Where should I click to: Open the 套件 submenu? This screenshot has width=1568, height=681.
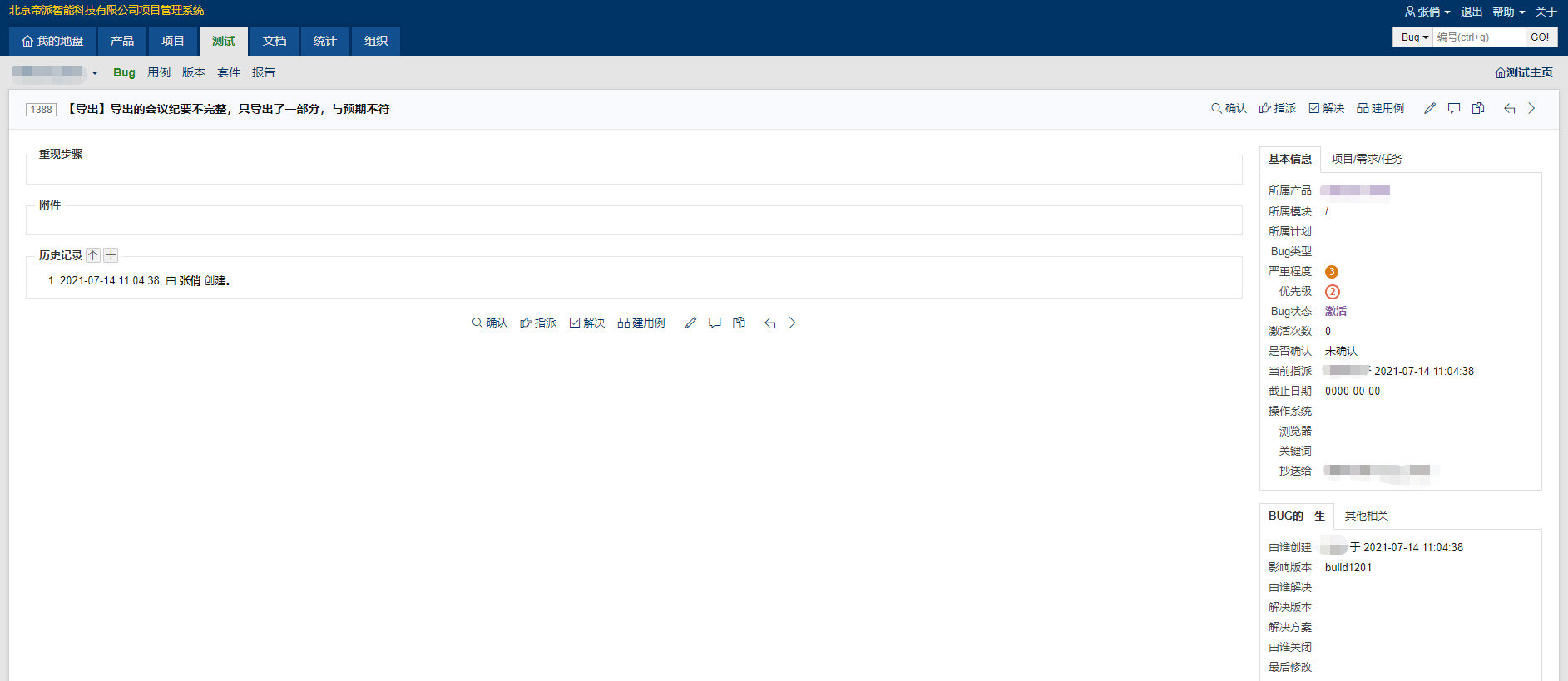229,73
